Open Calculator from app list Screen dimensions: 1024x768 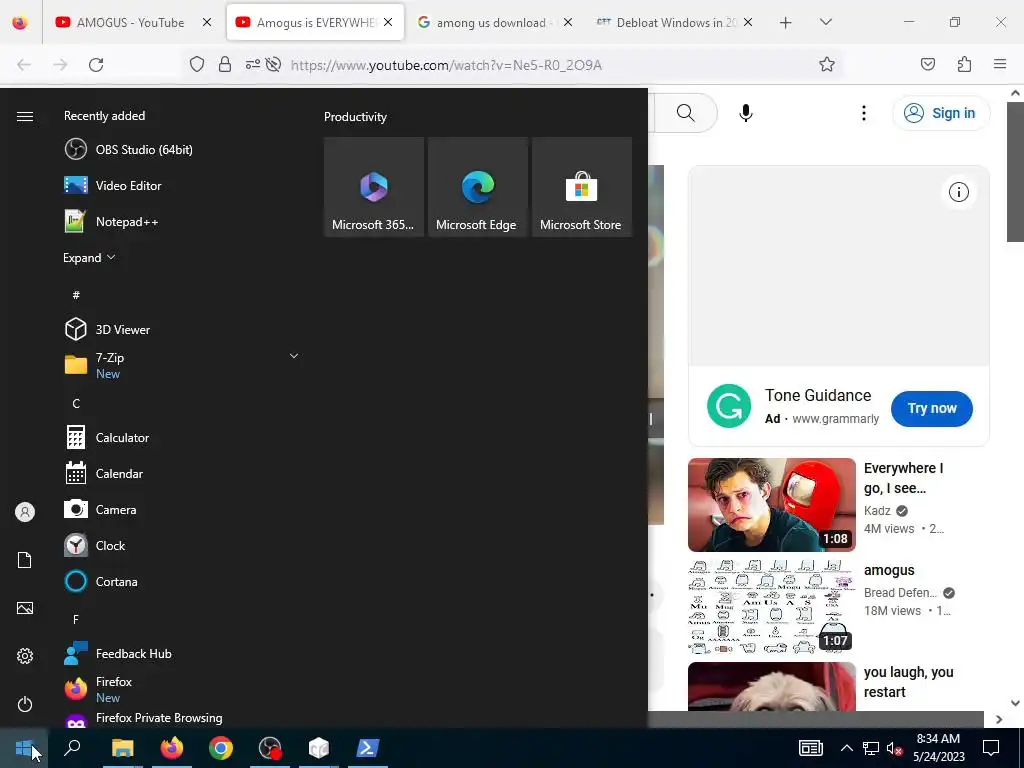coord(106,438)
